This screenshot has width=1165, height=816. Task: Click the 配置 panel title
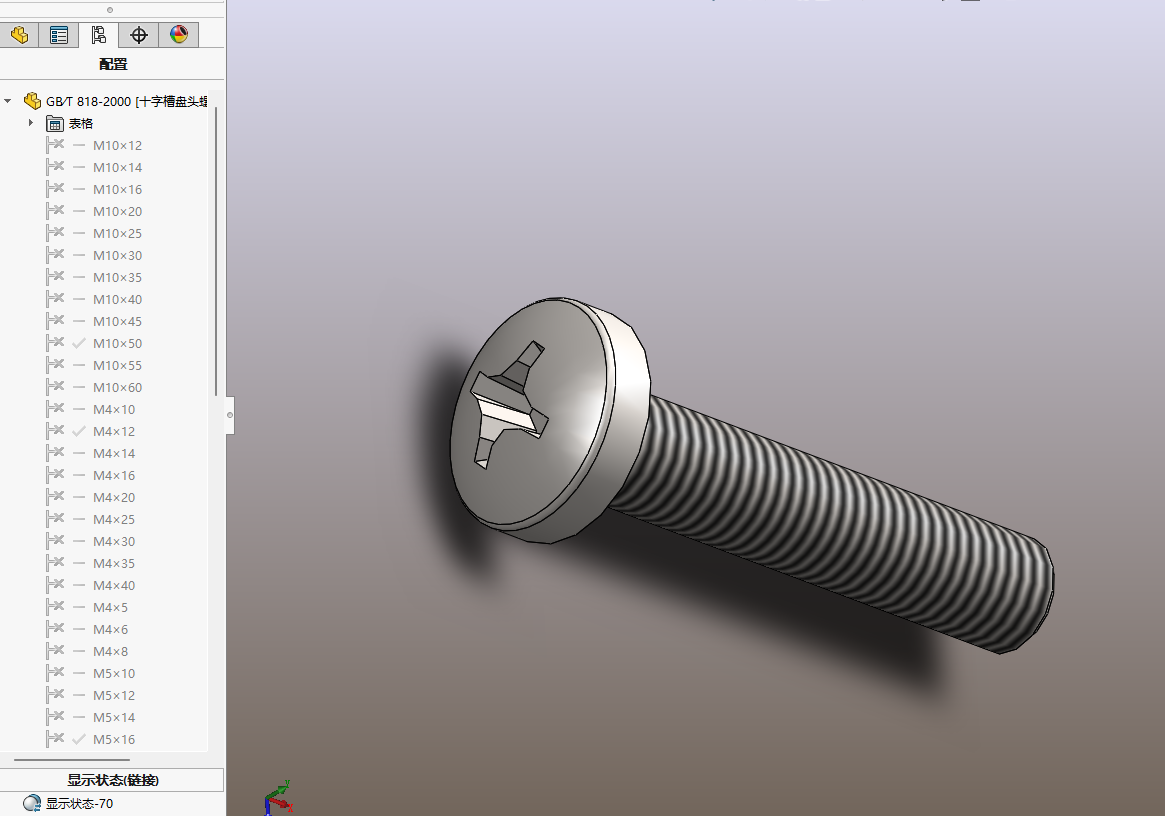click(113, 65)
